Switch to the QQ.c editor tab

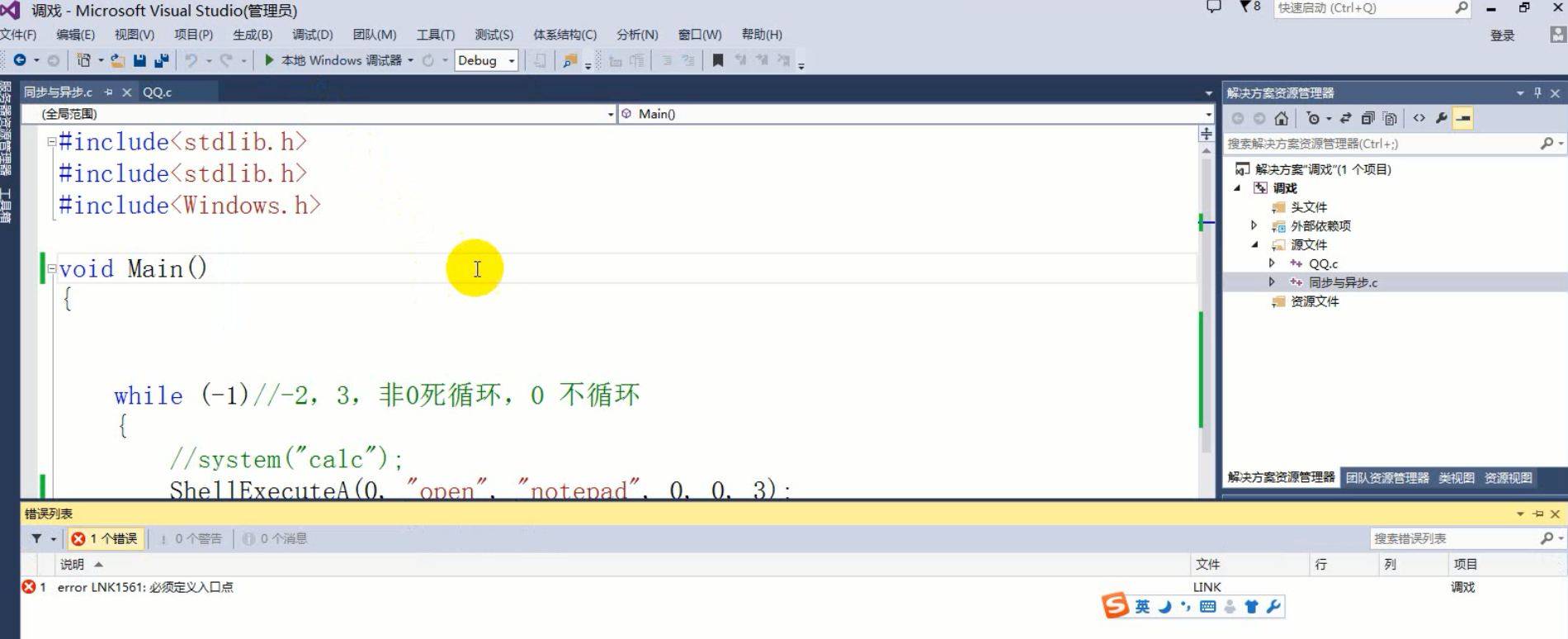(x=157, y=92)
